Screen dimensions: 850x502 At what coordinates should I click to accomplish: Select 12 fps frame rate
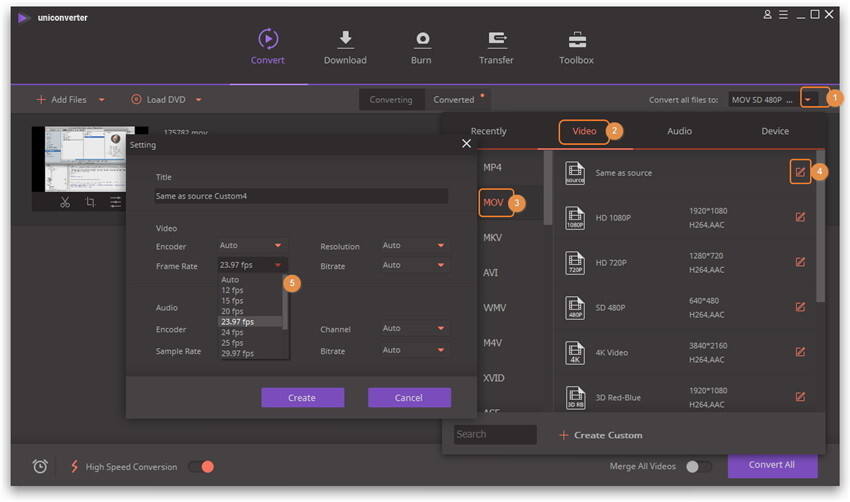[x=232, y=291]
